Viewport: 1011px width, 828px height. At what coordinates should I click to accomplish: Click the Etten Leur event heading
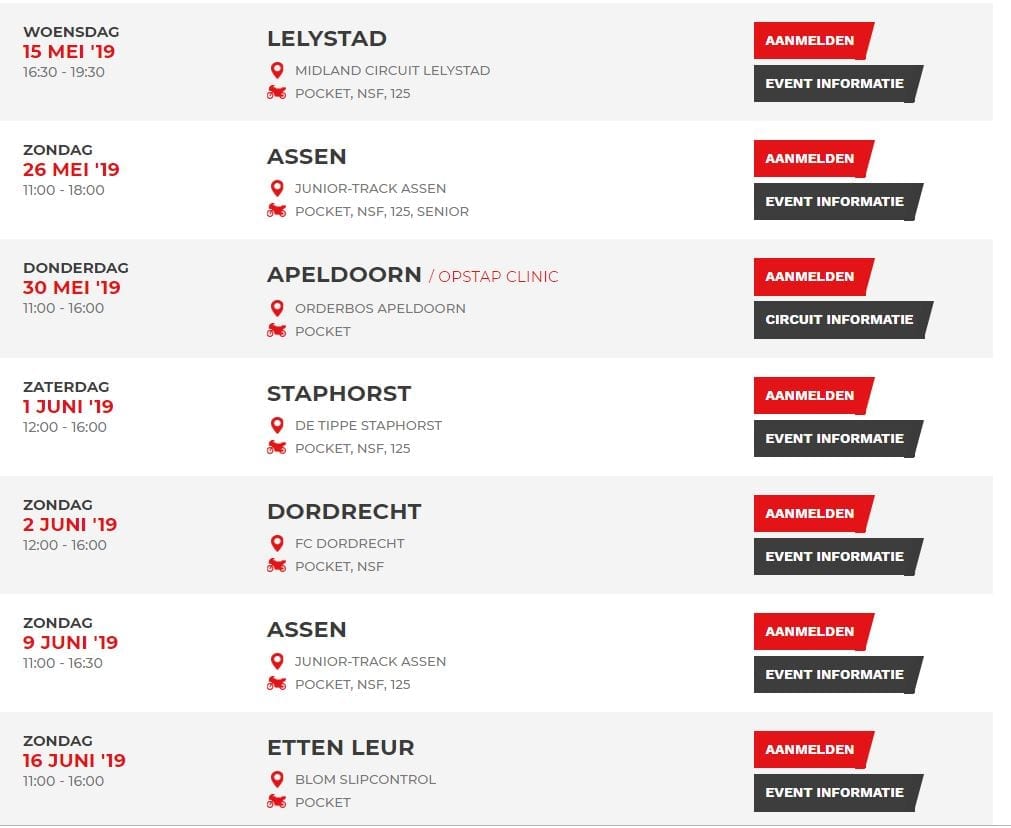pyautogui.click(x=340, y=747)
